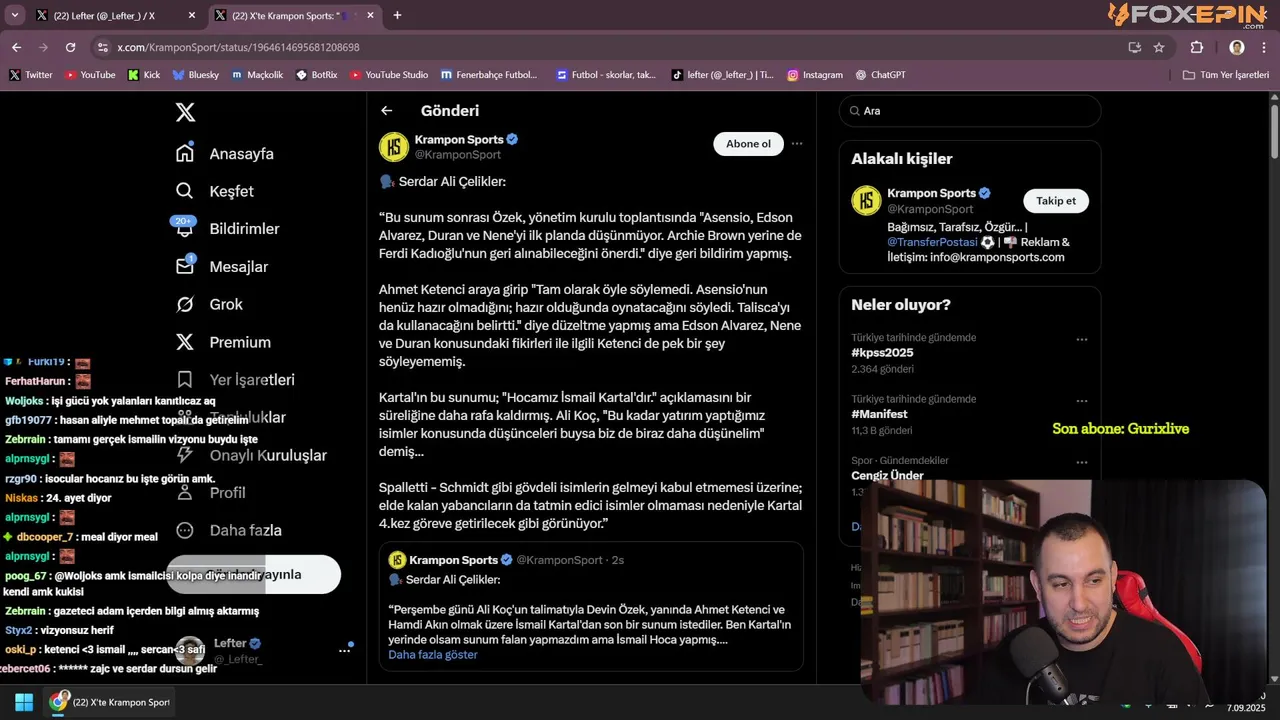Click the X logo in sidebar
Screen dimensions: 1280x720
click(x=185, y=112)
